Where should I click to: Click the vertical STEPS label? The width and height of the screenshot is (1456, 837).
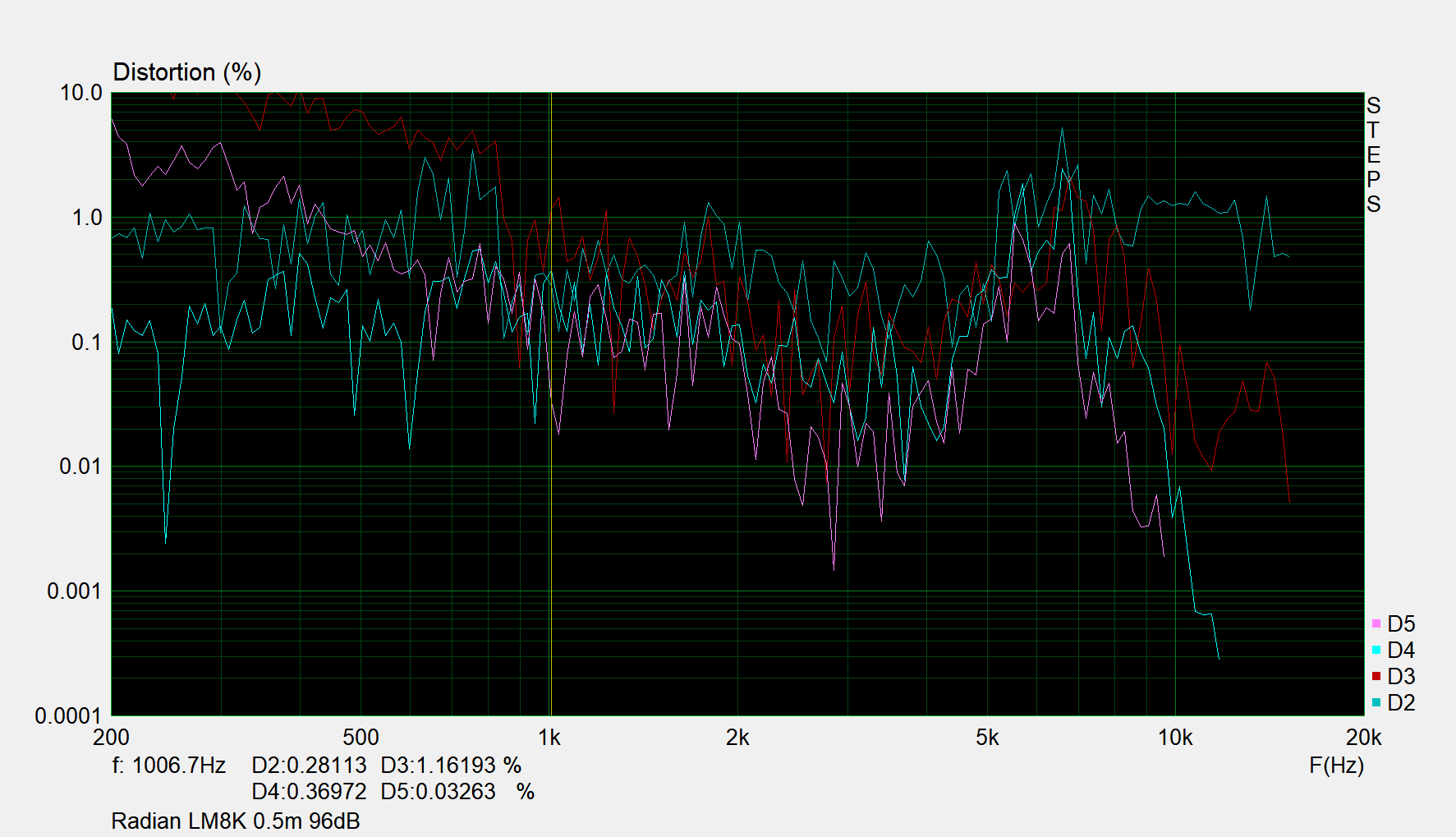(x=1374, y=154)
